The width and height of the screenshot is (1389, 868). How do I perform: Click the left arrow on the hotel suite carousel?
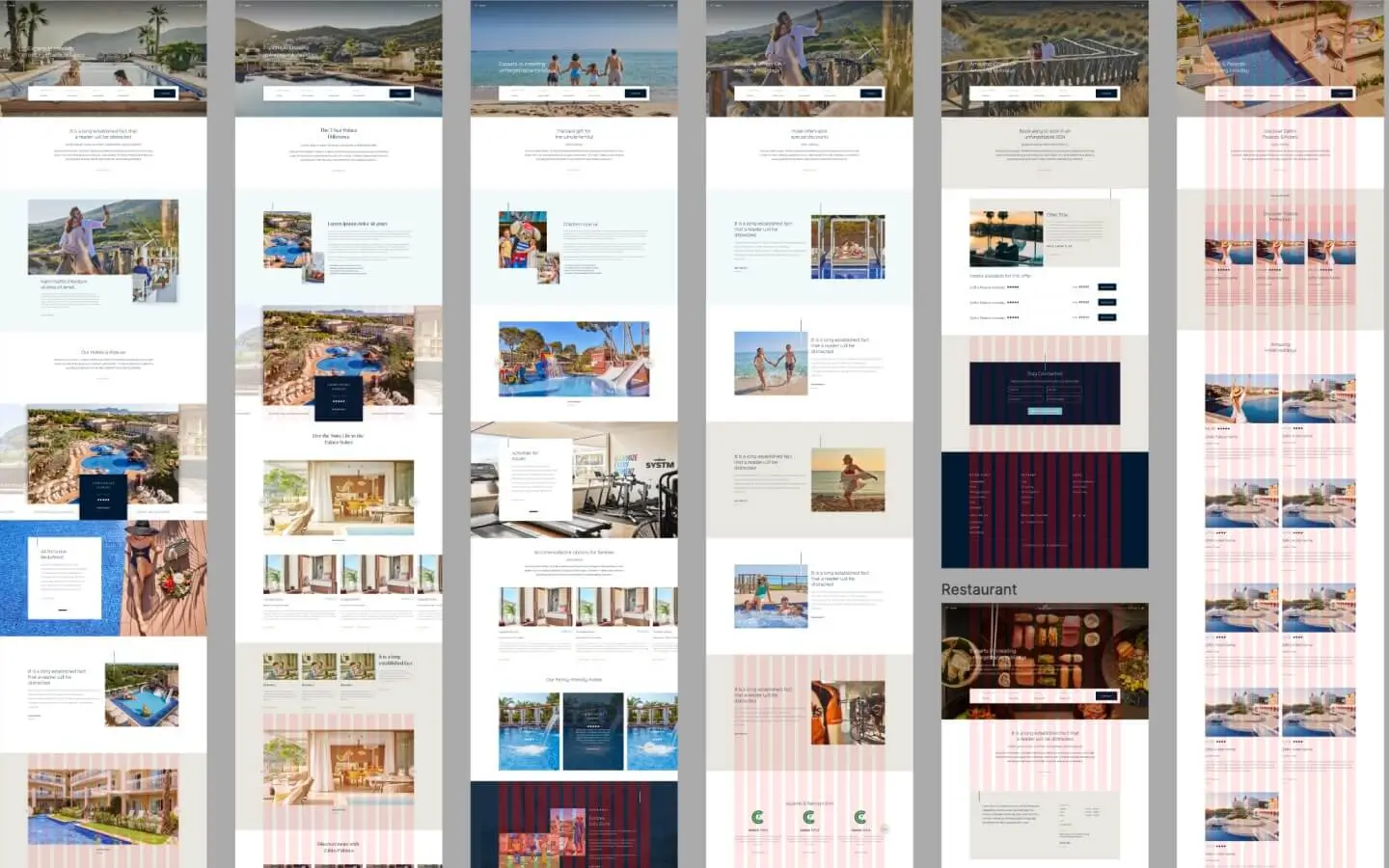(262, 502)
